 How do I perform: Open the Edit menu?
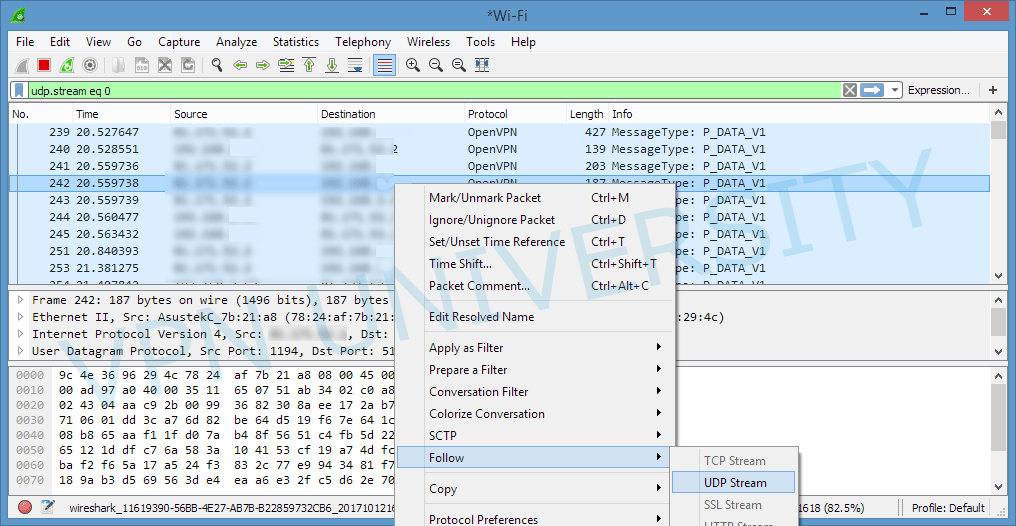60,42
